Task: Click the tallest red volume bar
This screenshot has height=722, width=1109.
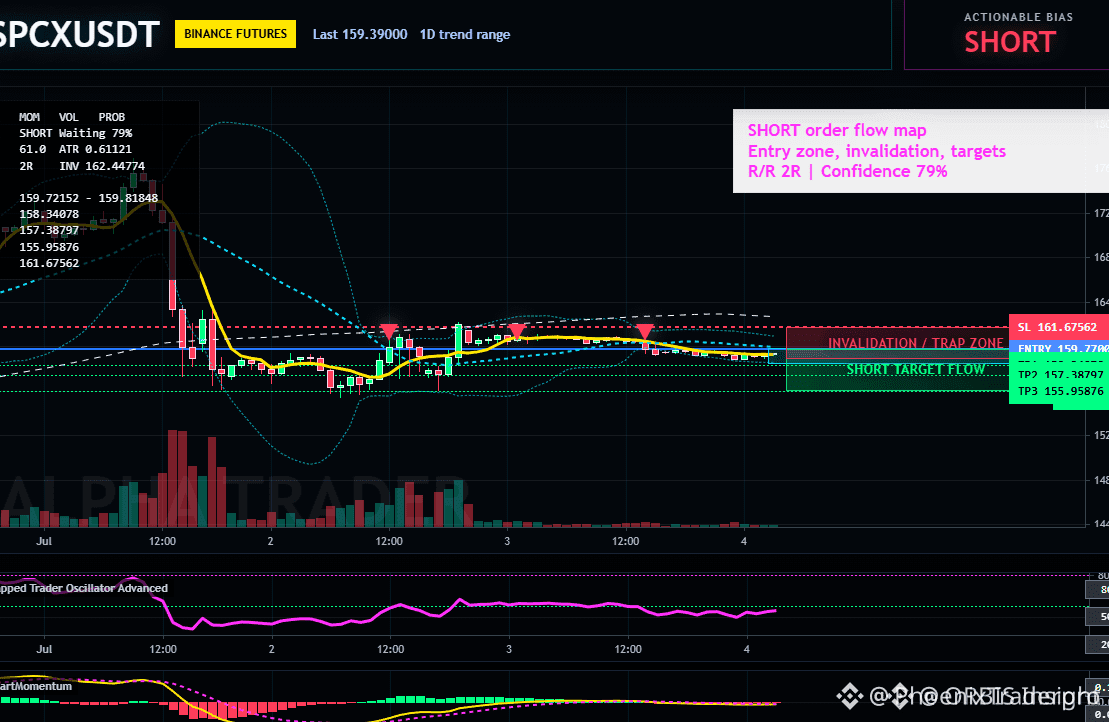Action: [x=173, y=479]
